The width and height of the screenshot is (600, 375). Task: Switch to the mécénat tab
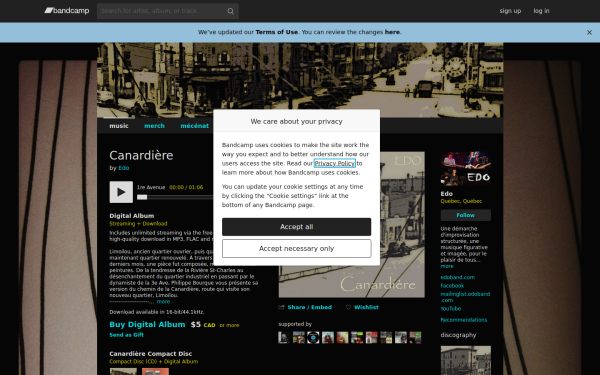pyautogui.click(x=194, y=126)
